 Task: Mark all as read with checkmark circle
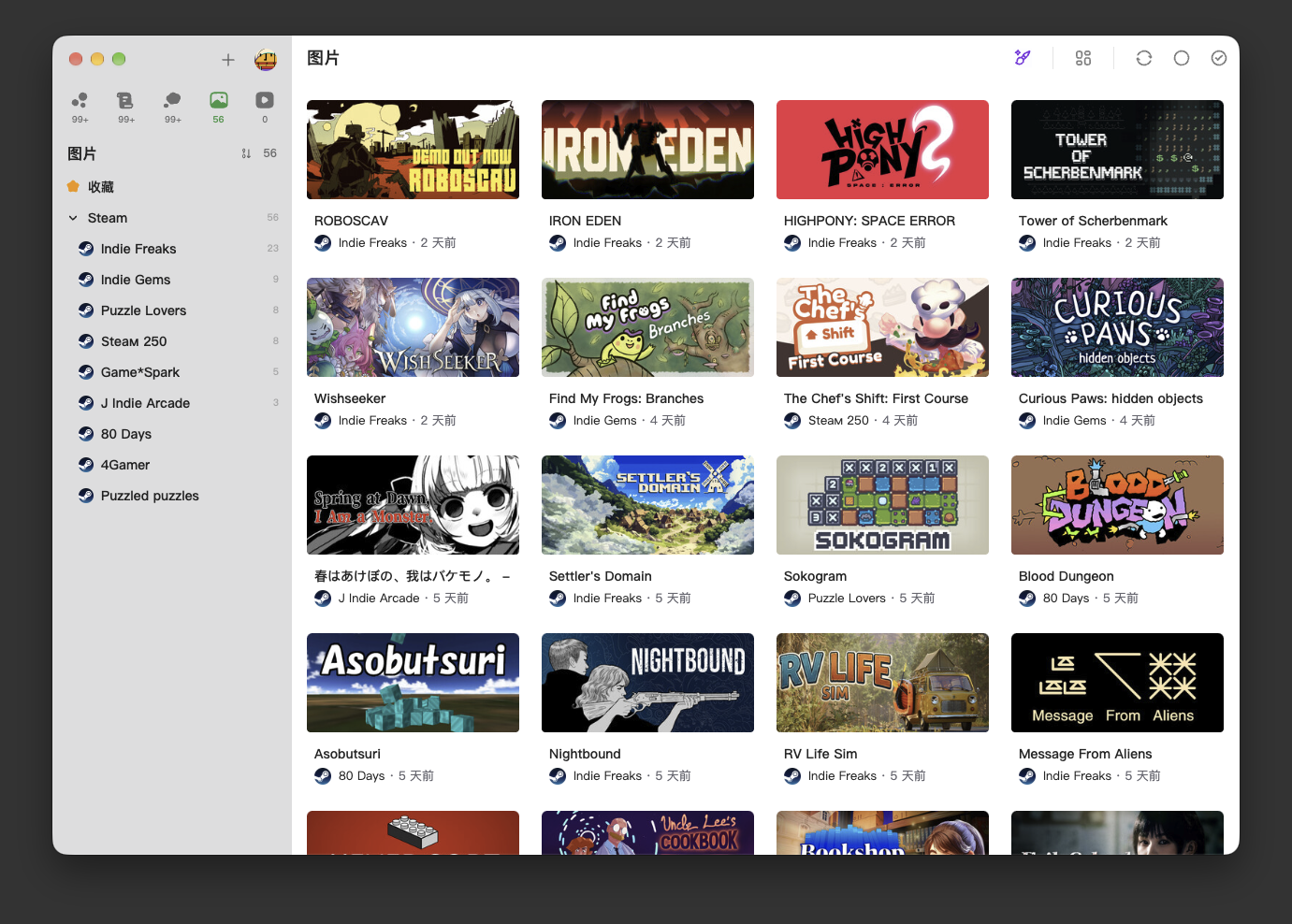pyautogui.click(x=1219, y=58)
